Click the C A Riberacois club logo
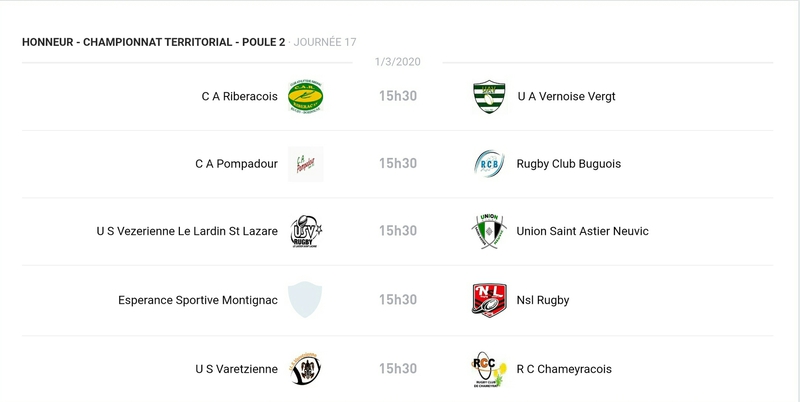The height and width of the screenshot is (402, 800). tap(305, 96)
